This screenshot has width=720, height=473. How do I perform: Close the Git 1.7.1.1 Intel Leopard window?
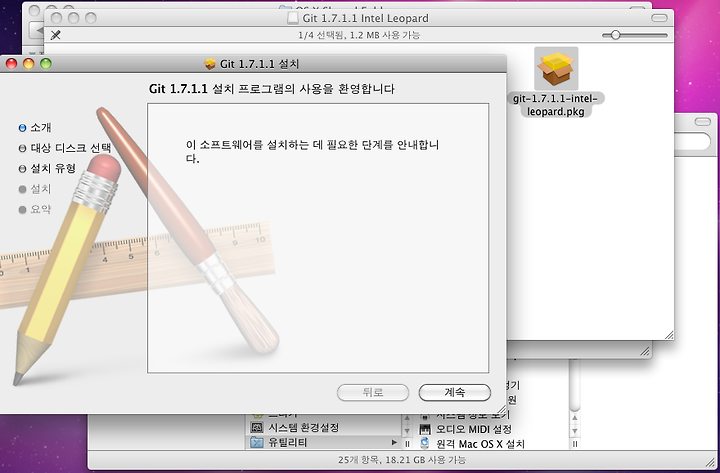[x=56, y=18]
